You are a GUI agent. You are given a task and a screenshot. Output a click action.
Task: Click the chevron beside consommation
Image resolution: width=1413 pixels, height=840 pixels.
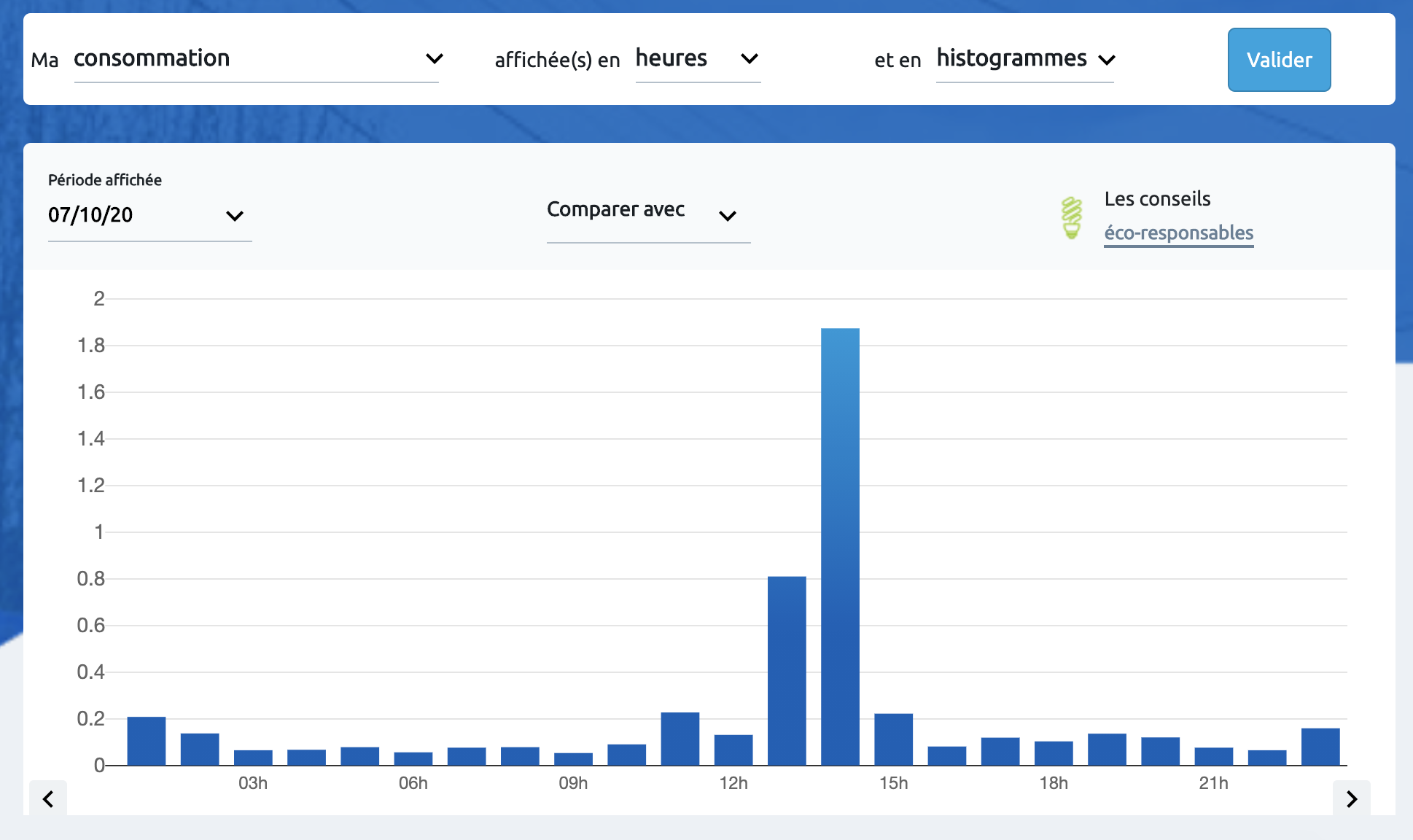435,59
